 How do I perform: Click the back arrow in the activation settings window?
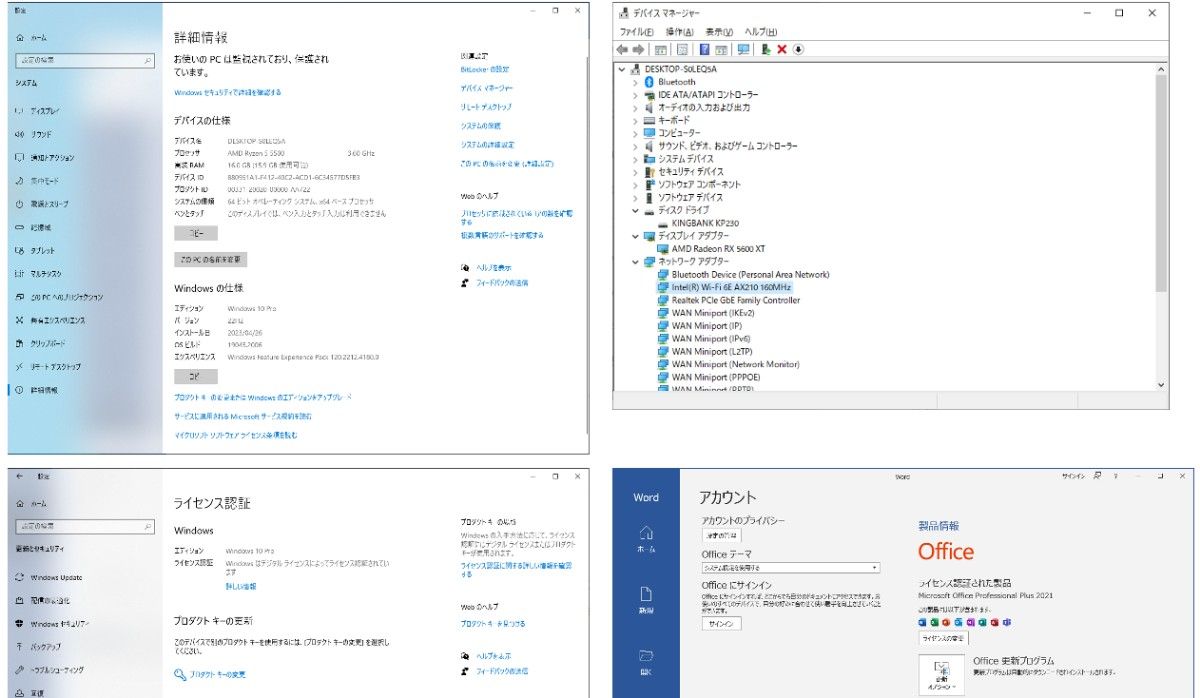(20, 476)
